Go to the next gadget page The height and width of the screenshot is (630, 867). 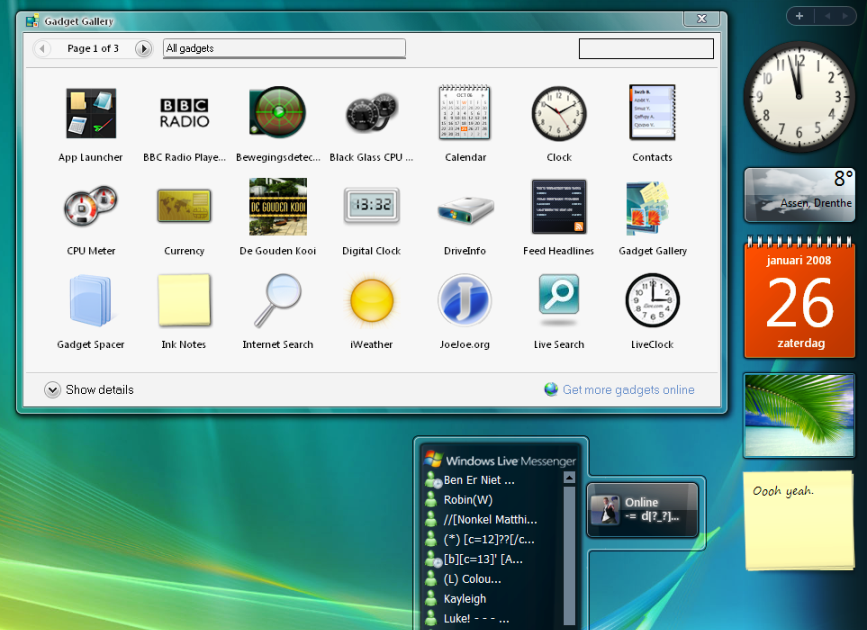143,49
